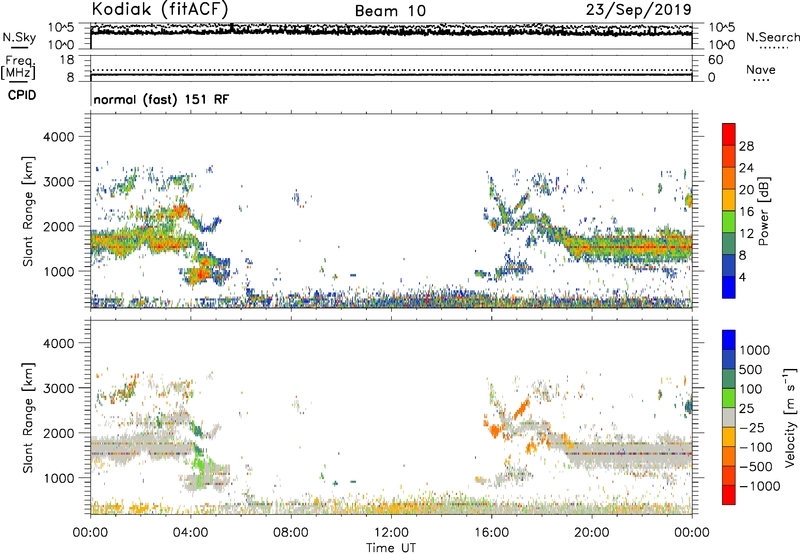800x554 pixels.
Task: Click the Slant Range label of power panel
Action: (28, 211)
